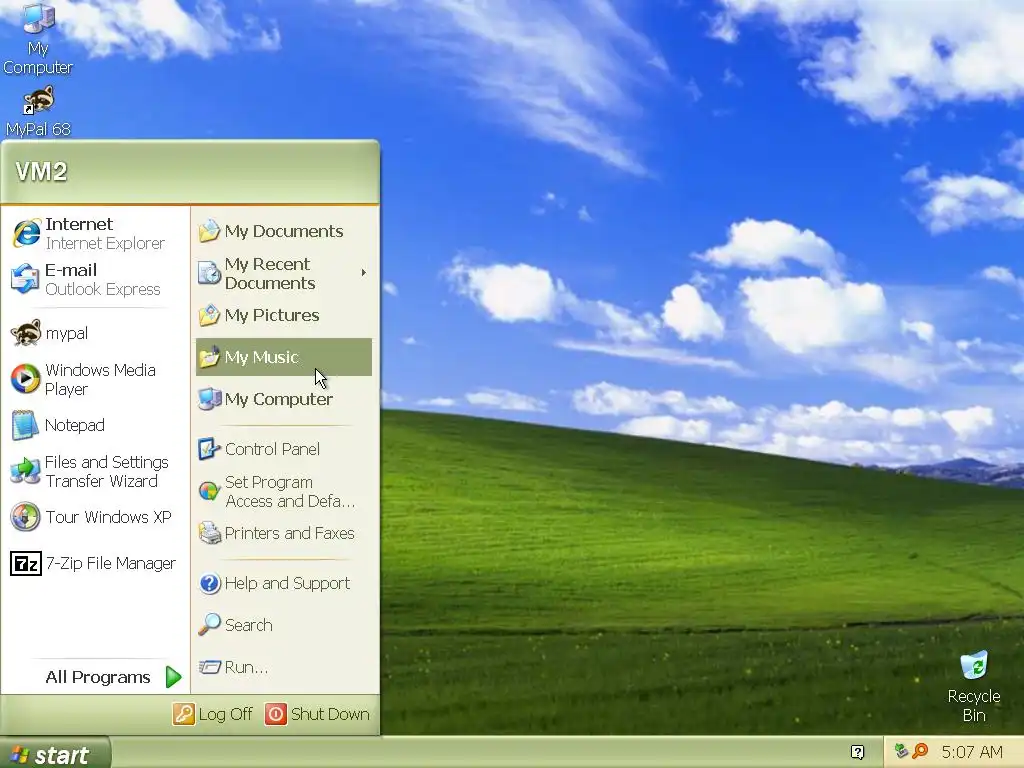The image size is (1024, 768).
Task: Open Files and Settings Transfer Wizard
Action: 95,472
